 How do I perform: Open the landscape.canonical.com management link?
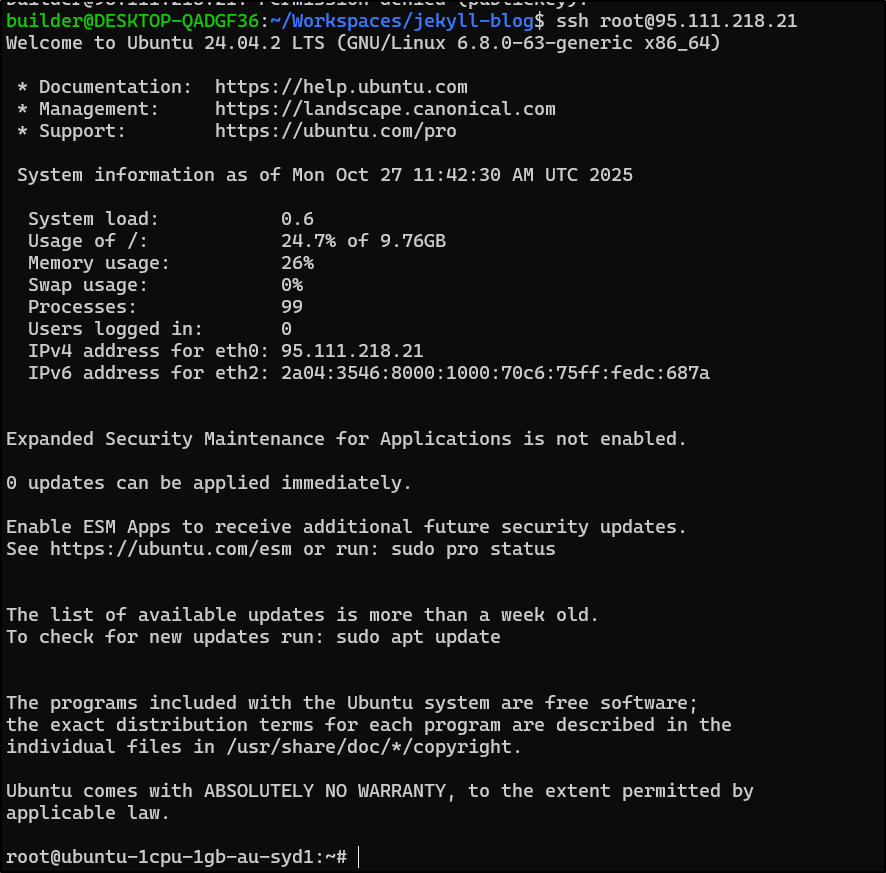coord(385,109)
